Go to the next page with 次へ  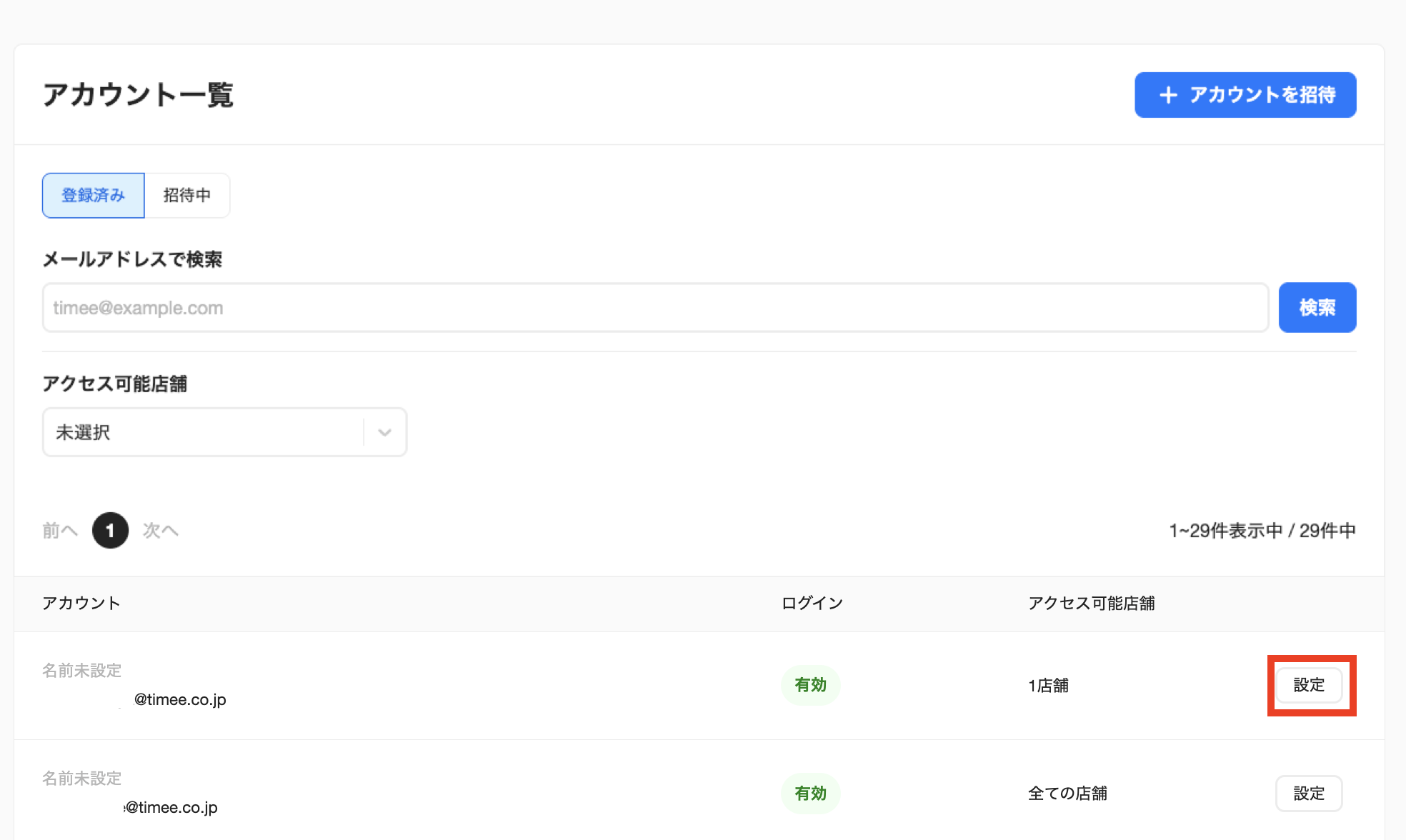pyautogui.click(x=161, y=531)
